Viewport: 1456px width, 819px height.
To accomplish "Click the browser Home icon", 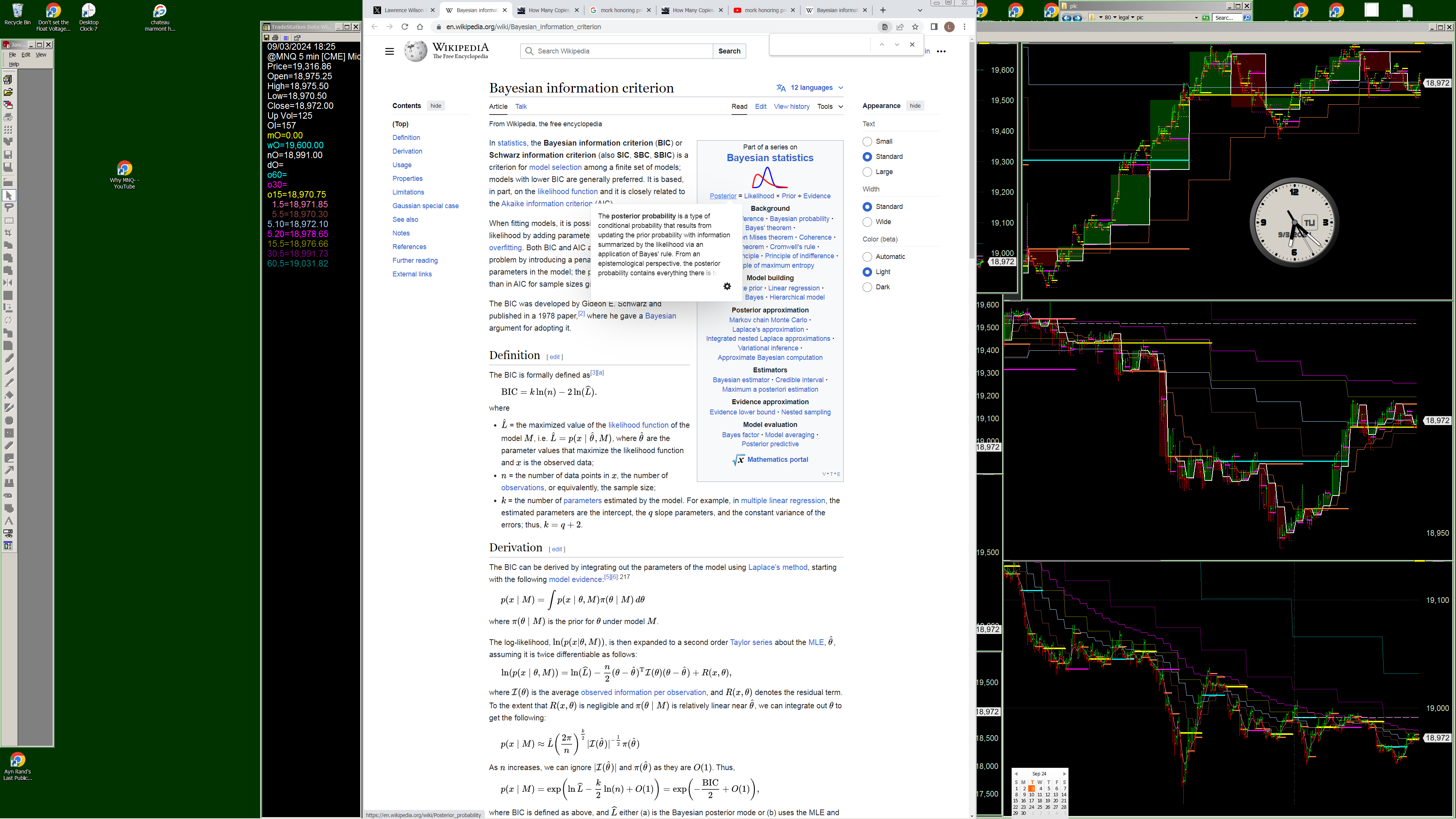I will pos(419,27).
